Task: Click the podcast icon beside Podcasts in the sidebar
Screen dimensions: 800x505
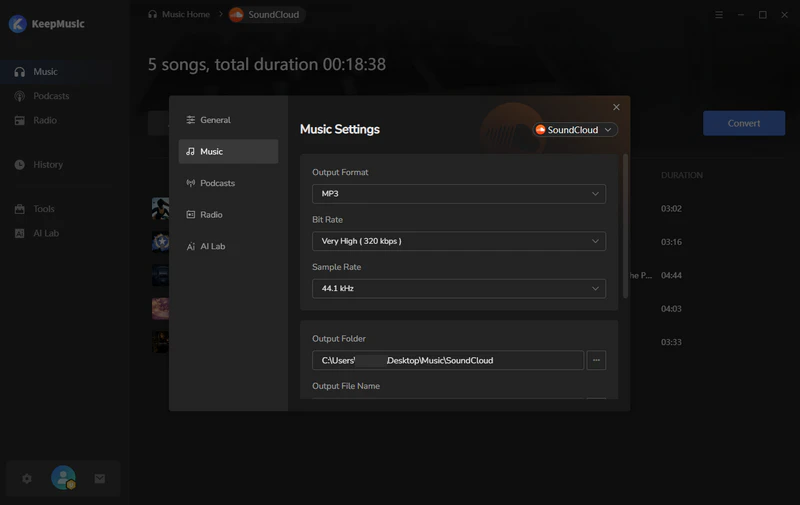Action: tap(19, 96)
